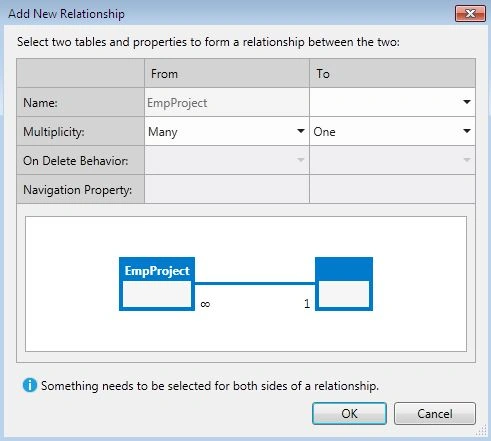Click the relationship connector line in diagram
Screen dimensions: 491x441
(x=255, y=284)
